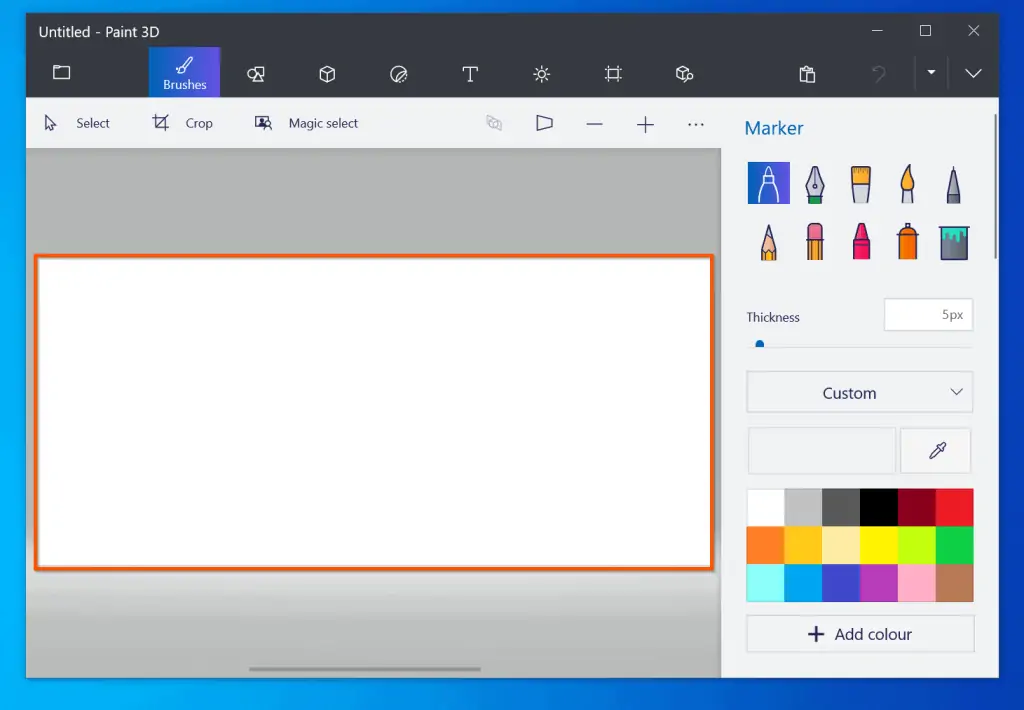Pick the red colour swatch
Screen dimensions: 1024x710
click(954, 507)
